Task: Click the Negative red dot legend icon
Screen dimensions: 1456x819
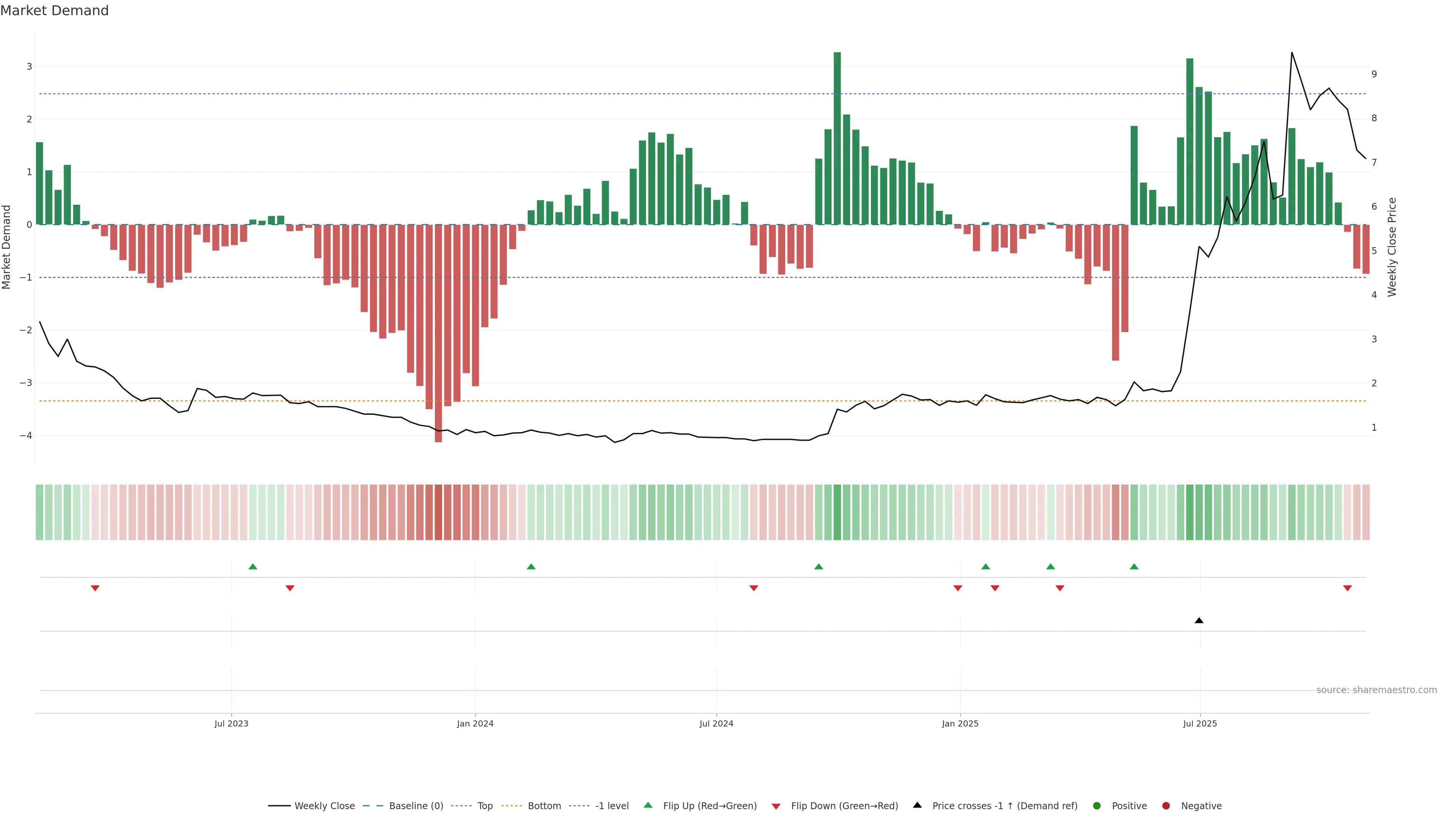Action: point(1166,806)
